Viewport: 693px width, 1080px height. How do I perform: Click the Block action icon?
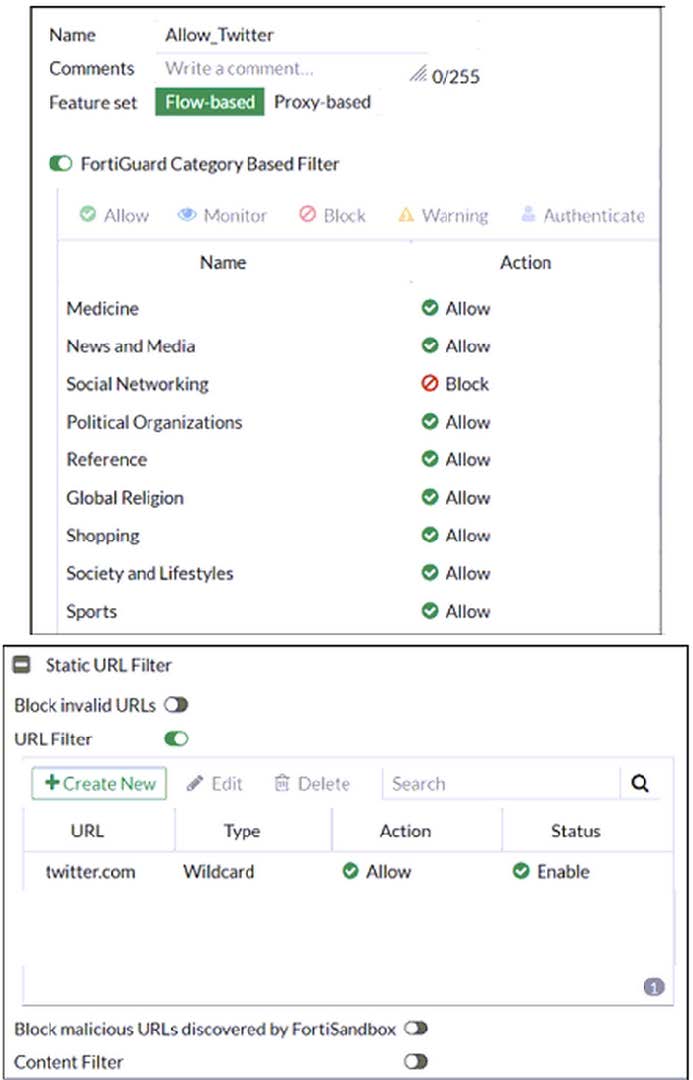(x=307, y=215)
